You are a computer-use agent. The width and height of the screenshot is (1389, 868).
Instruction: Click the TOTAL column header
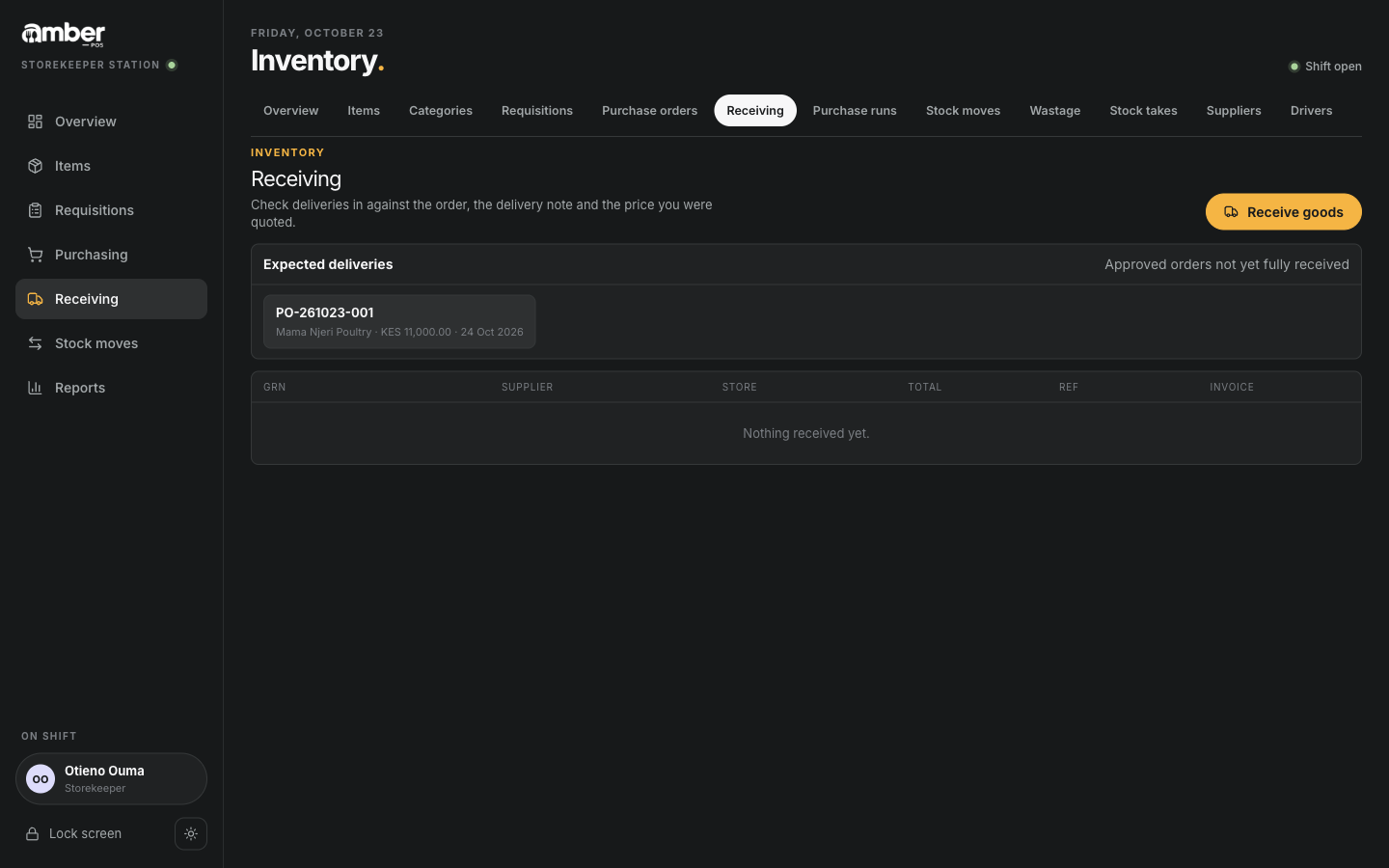click(x=924, y=387)
